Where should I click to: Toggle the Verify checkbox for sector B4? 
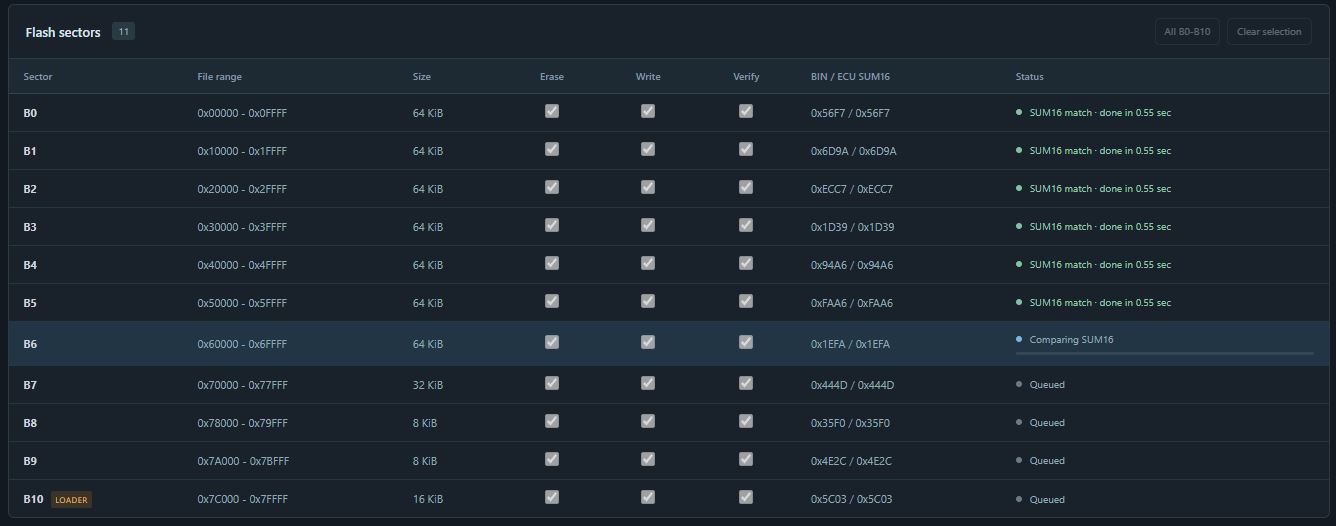[746, 263]
